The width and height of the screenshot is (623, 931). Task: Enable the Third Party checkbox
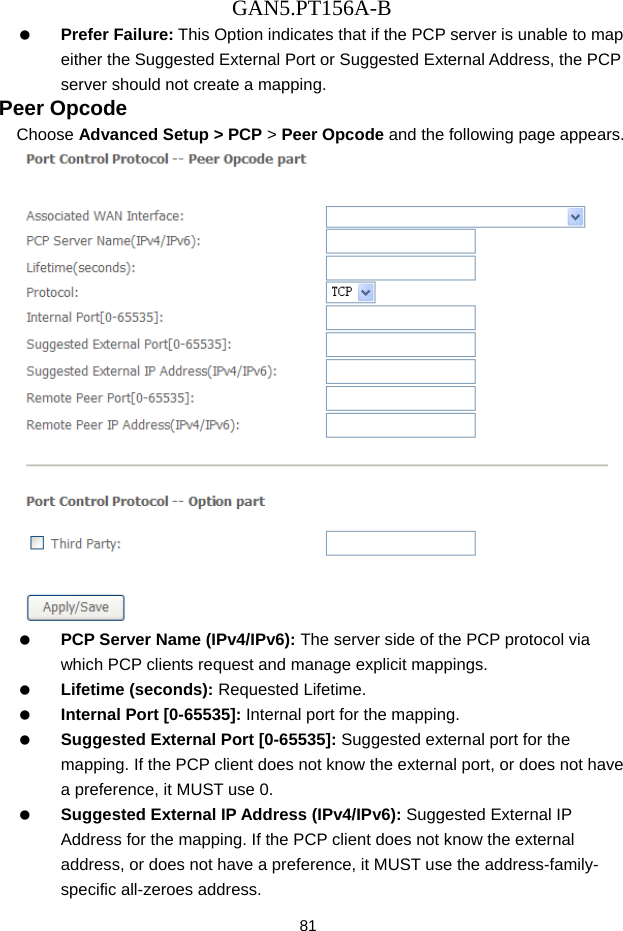[37, 542]
